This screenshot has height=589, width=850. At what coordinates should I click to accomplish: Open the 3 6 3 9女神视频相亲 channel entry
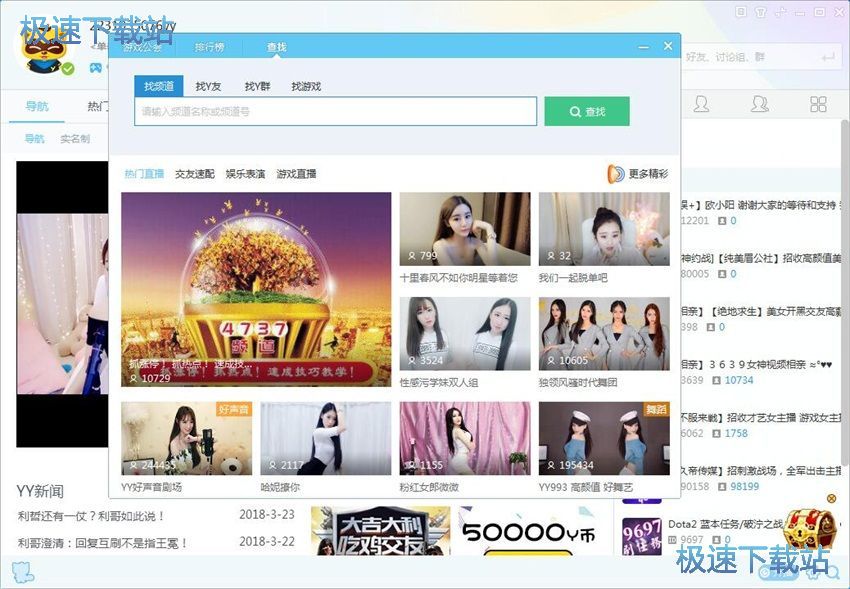coord(756,365)
